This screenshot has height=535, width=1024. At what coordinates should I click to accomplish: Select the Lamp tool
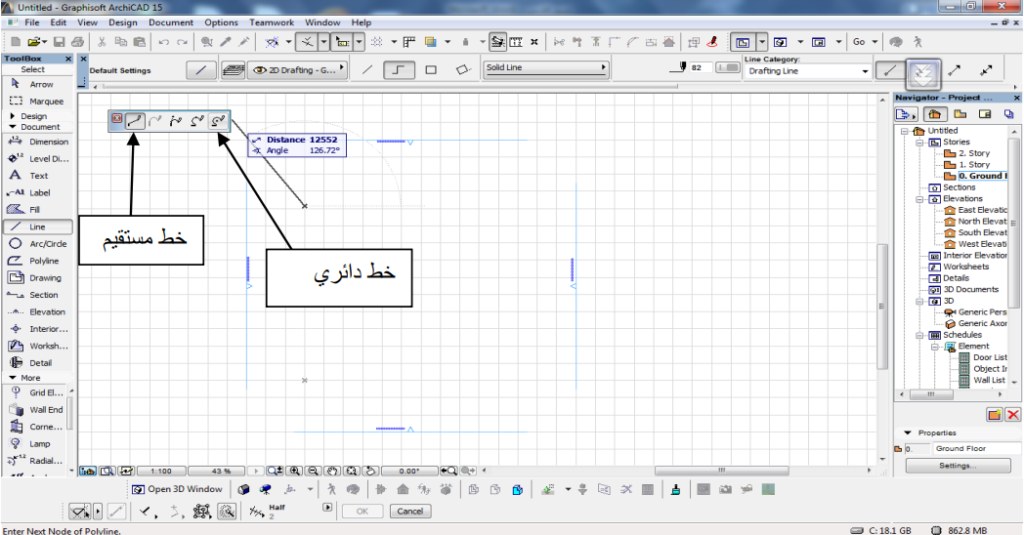(x=36, y=444)
